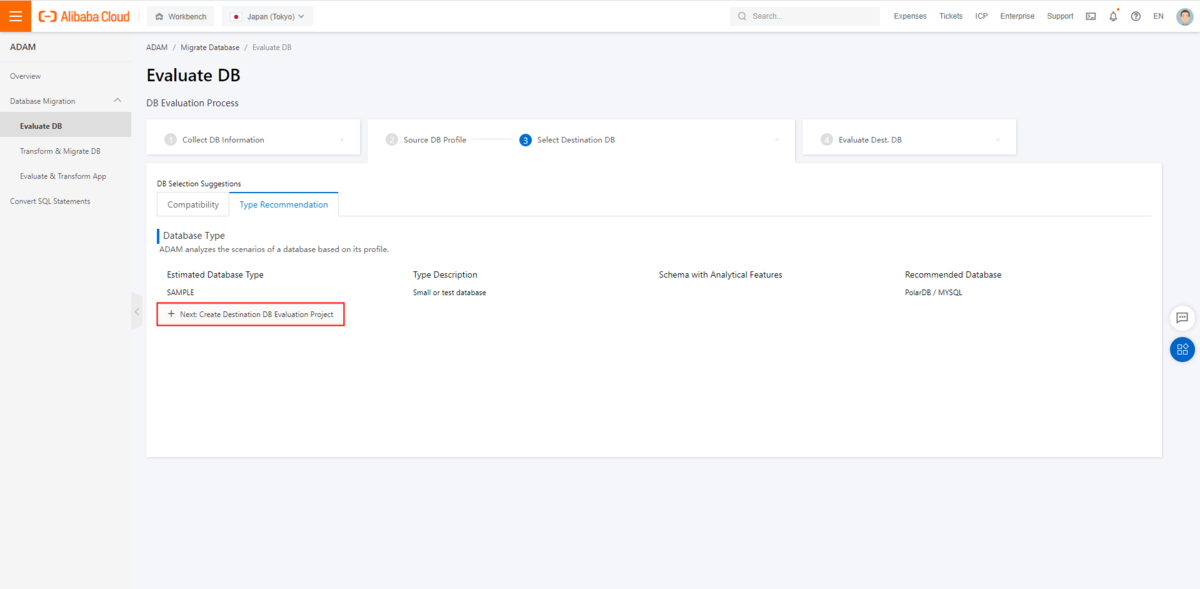Open the Tickets link
The width and height of the screenshot is (1200, 589).
pos(951,16)
